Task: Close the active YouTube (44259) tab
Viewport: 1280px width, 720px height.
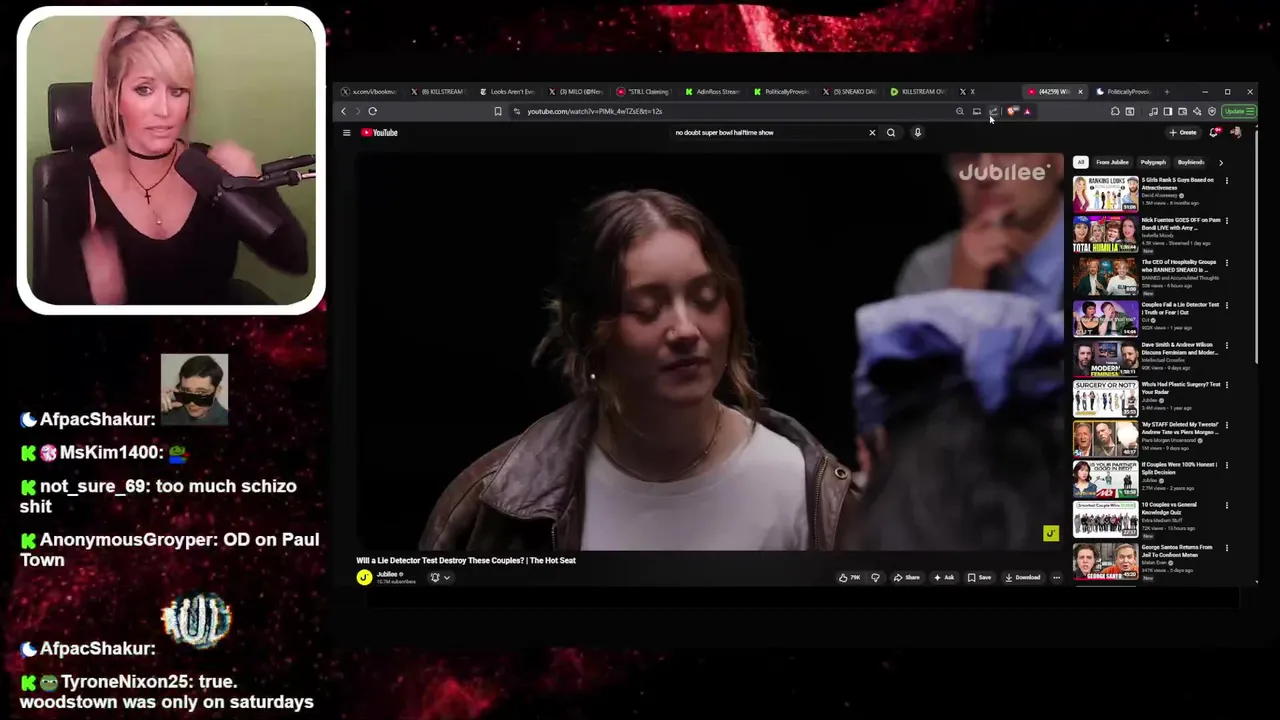Action: click(x=1080, y=91)
